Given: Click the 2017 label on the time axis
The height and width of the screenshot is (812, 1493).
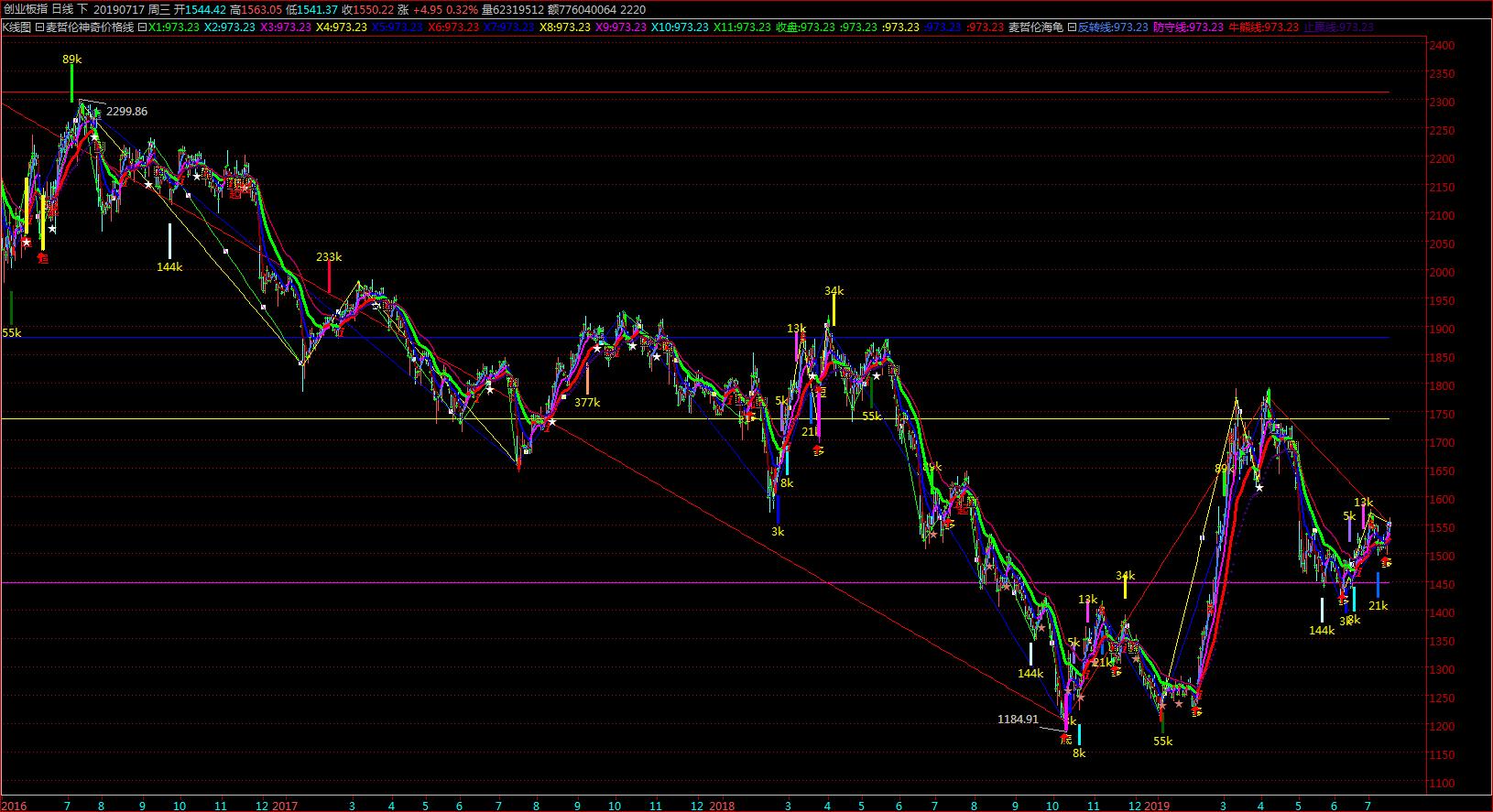Looking at the screenshot, I should coord(286,806).
